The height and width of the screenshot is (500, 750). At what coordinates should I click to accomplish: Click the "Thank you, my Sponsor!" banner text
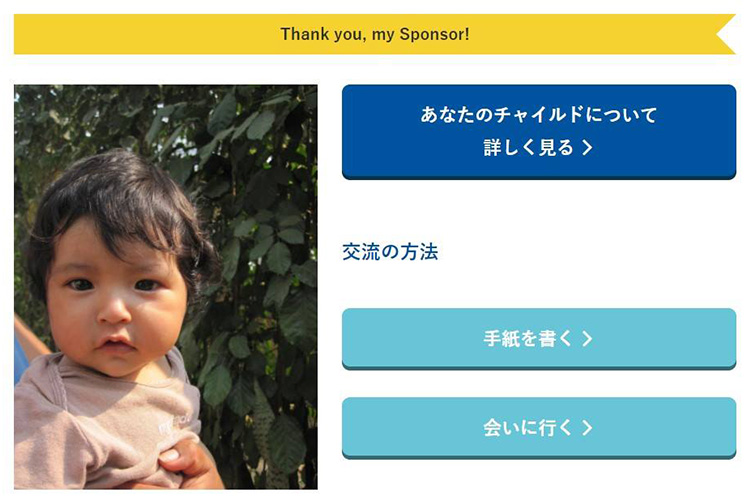375,34
